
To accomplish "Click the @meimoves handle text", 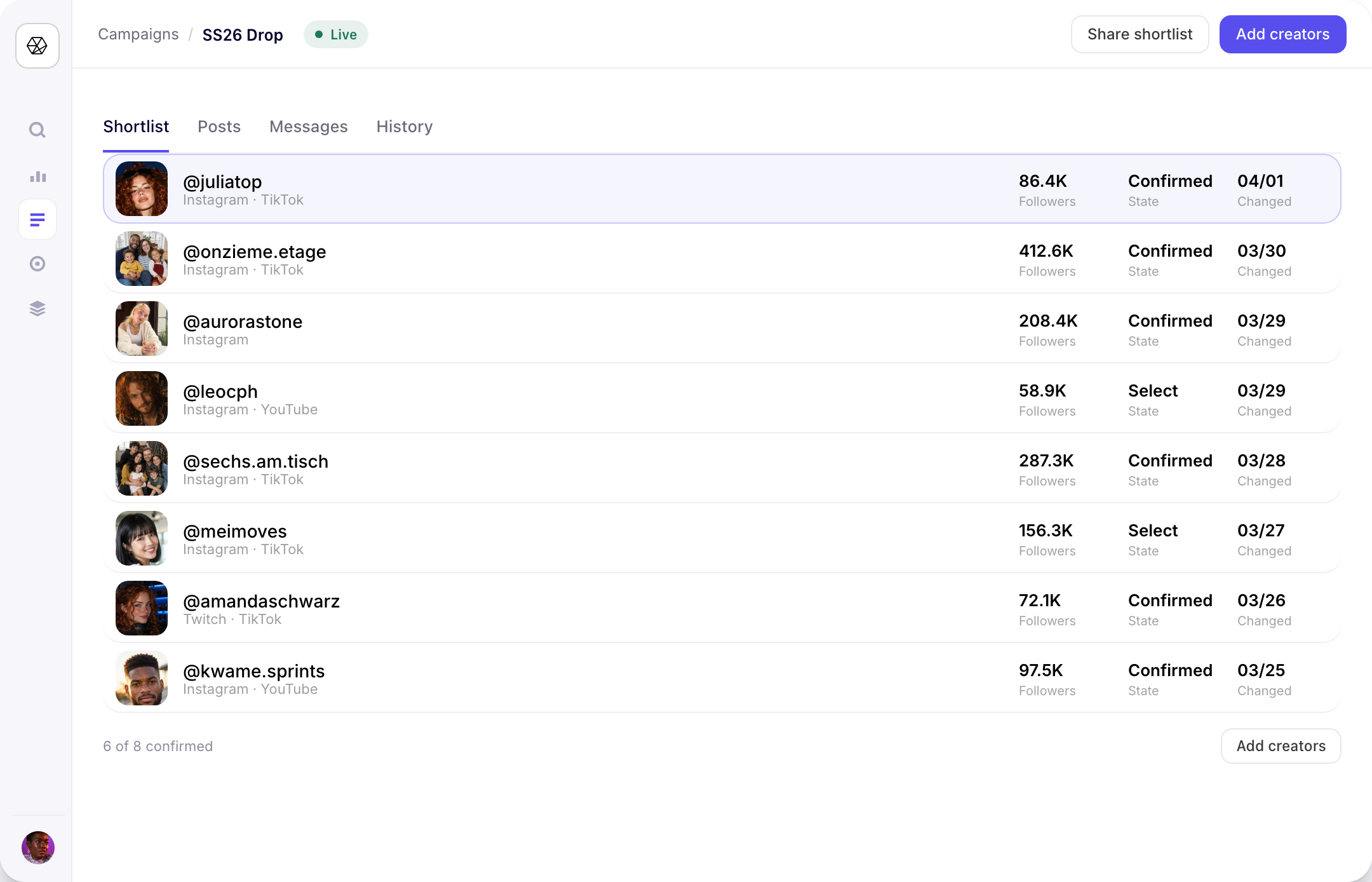I will [235, 531].
